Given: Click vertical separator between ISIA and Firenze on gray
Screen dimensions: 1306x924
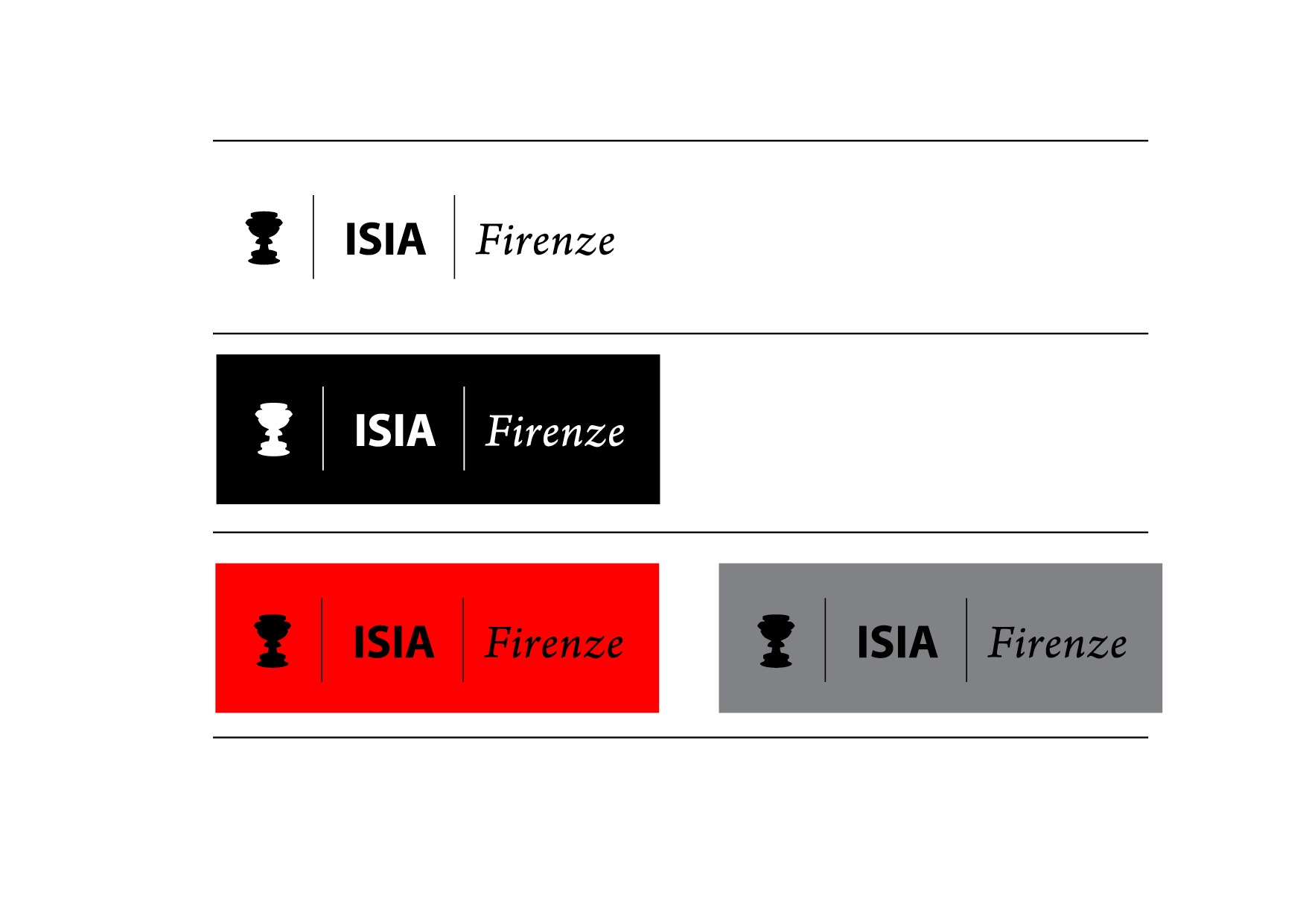Looking at the screenshot, I should 966,640.
